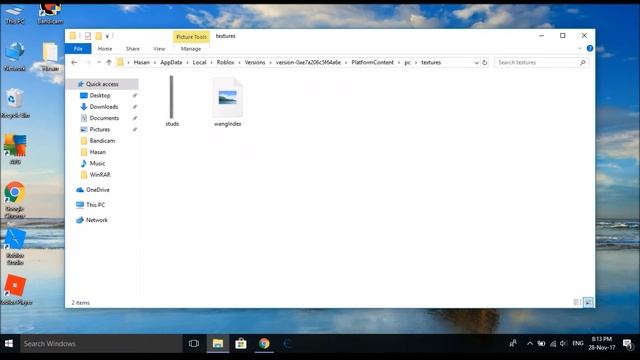The image size is (640, 360).
Task: Select the Picture Tools contextual tab
Action: pos(191,37)
